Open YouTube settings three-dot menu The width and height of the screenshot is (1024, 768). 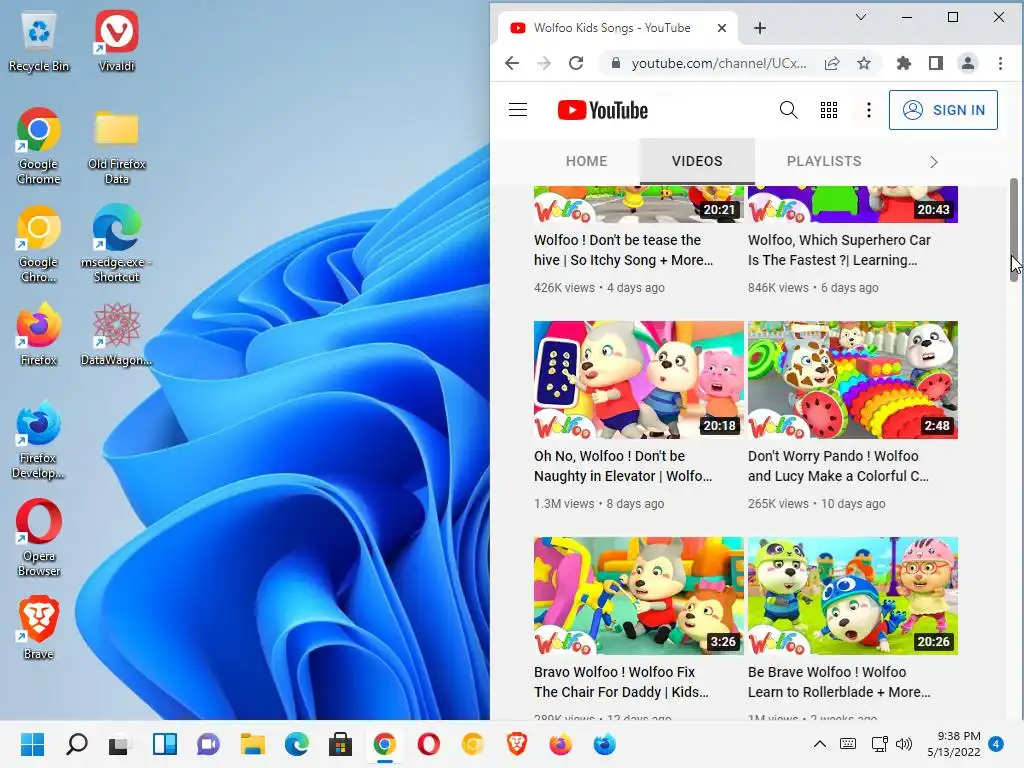click(869, 110)
